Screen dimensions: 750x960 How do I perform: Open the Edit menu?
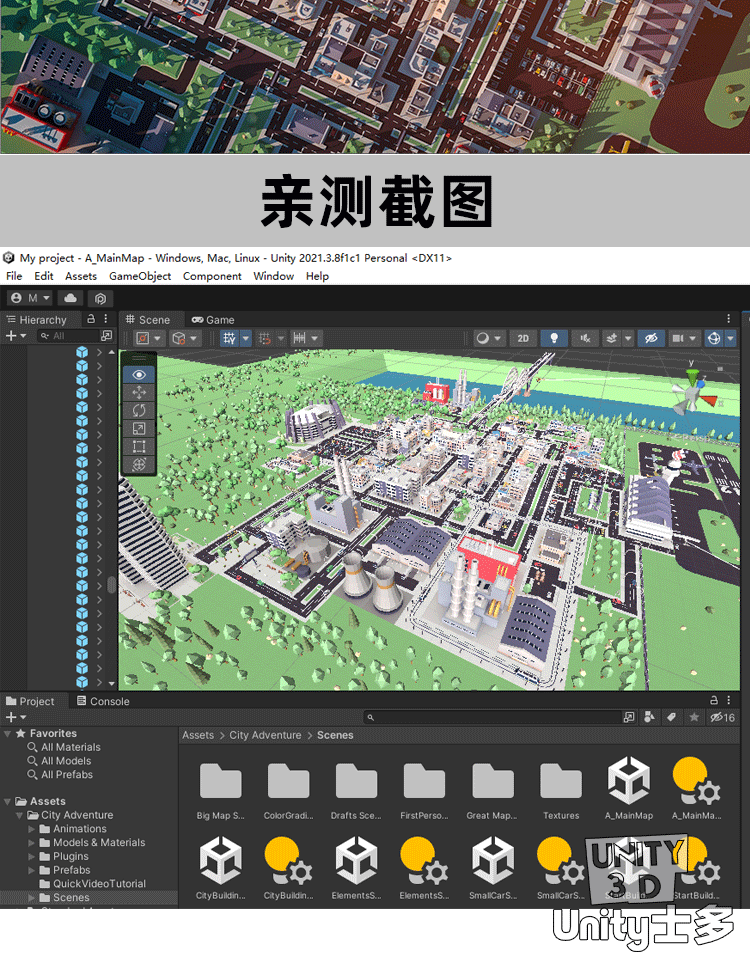(x=43, y=276)
